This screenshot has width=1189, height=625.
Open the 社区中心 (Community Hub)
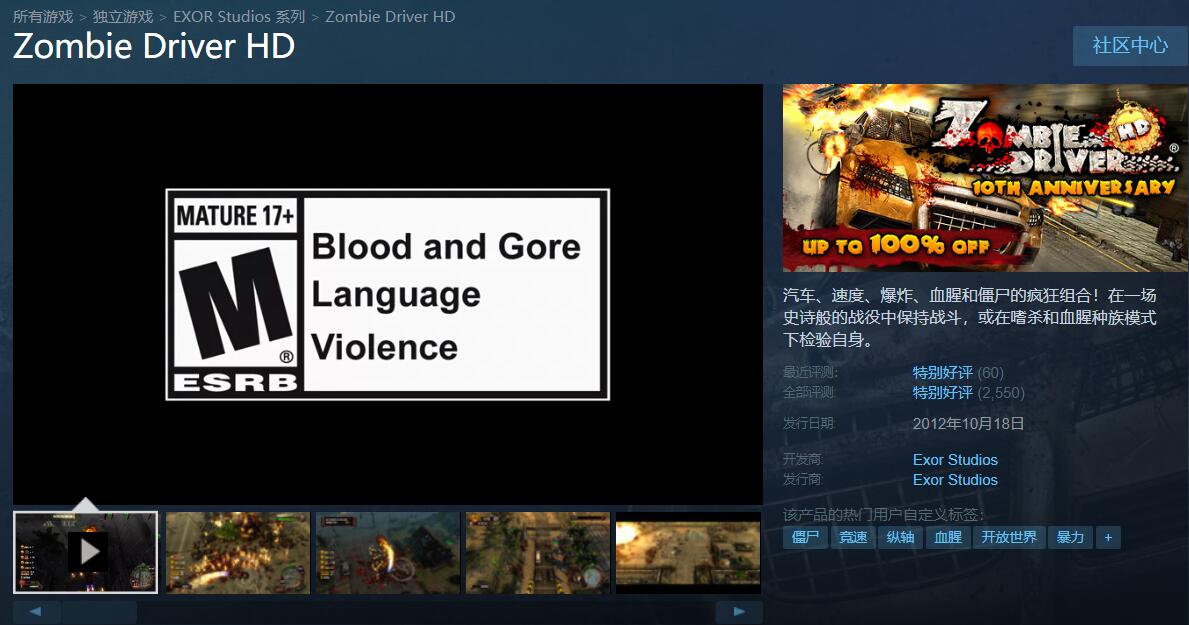(1129, 46)
